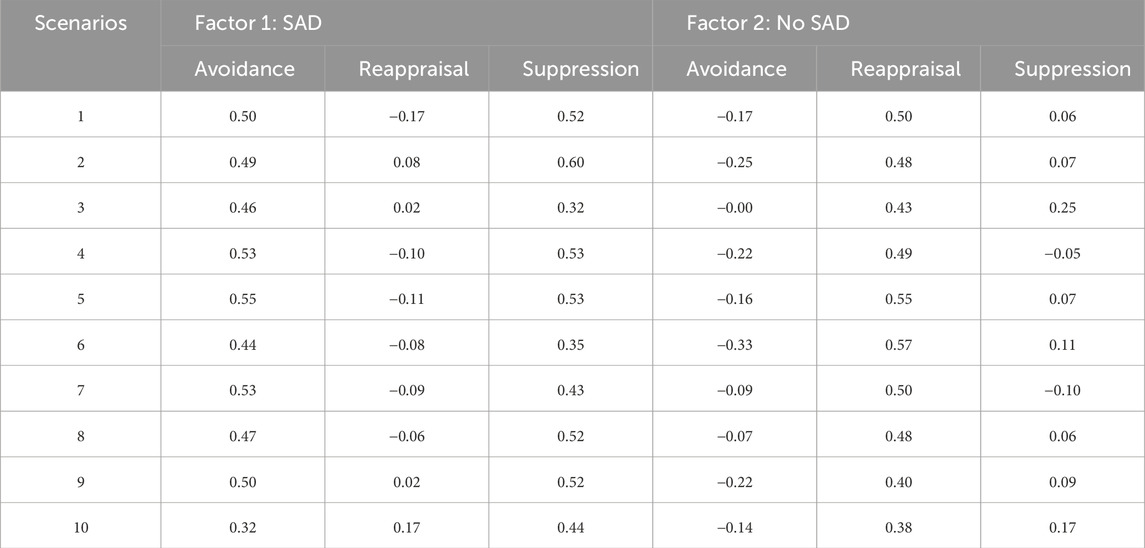The width and height of the screenshot is (1145, 548).
Task: Click the 0.47 Avoidance value in scenario 8
Action: click(242, 436)
